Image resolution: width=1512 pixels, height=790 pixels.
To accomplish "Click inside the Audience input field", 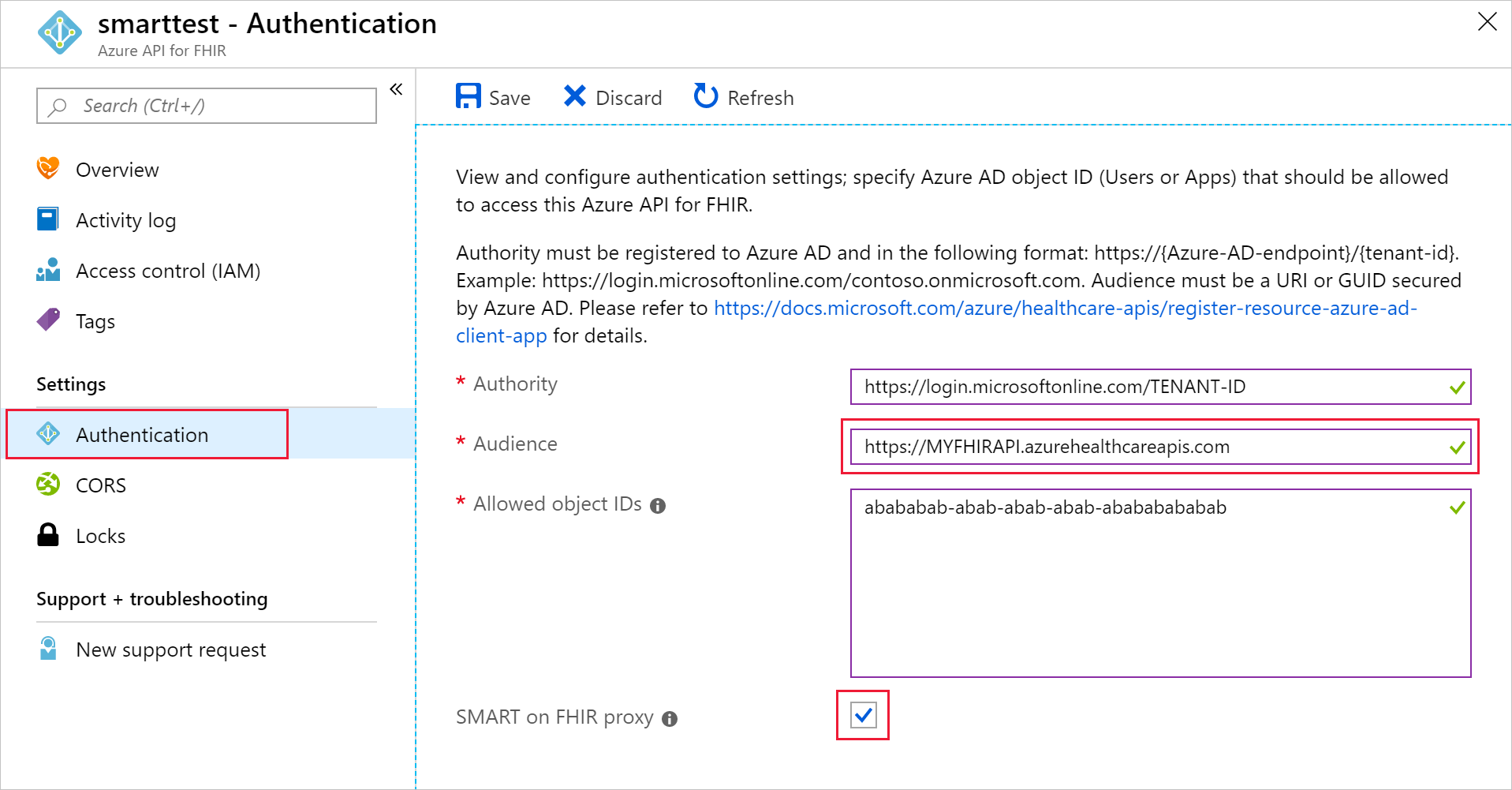I will pos(1104,446).
